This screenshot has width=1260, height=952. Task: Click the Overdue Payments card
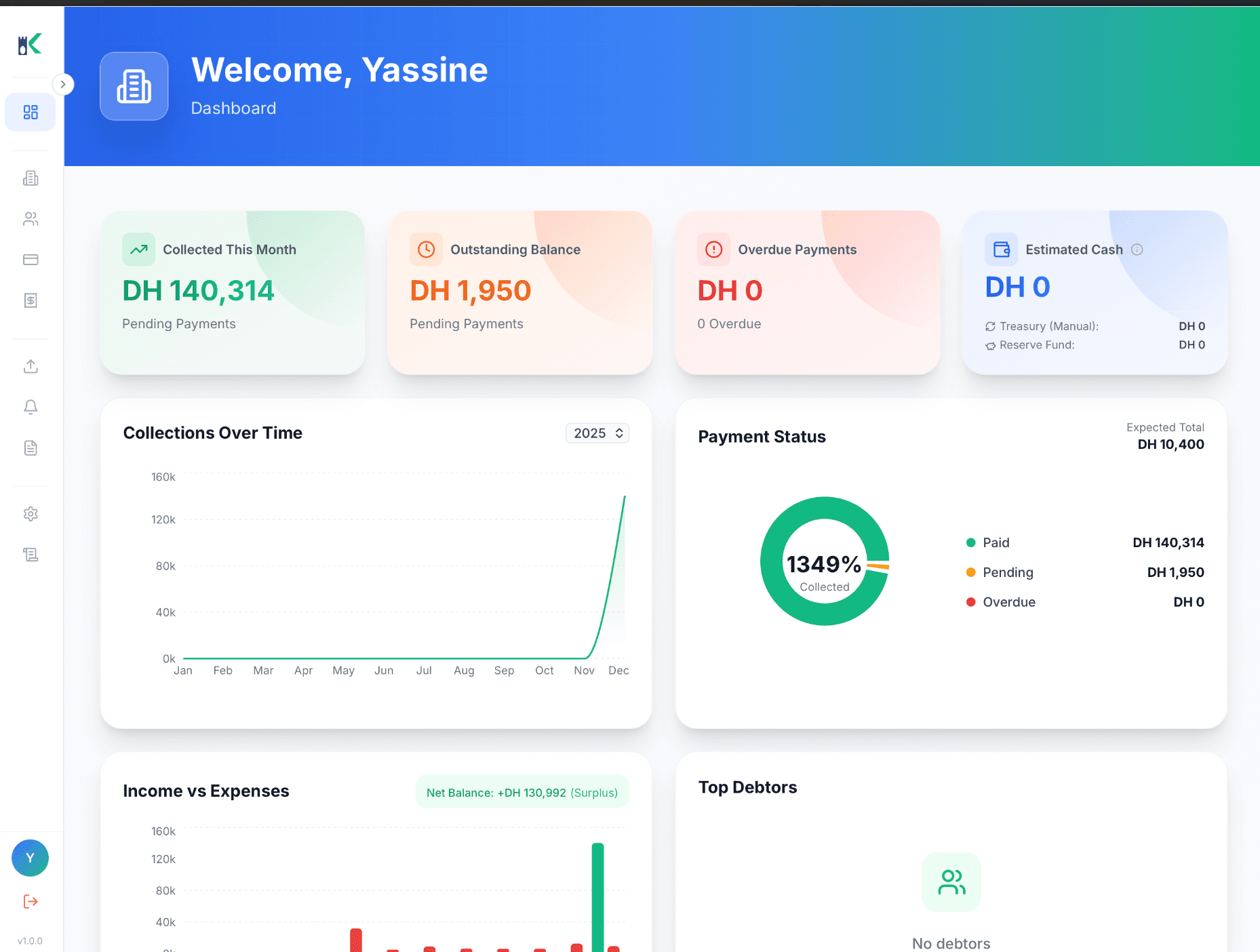tap(807, 292)
